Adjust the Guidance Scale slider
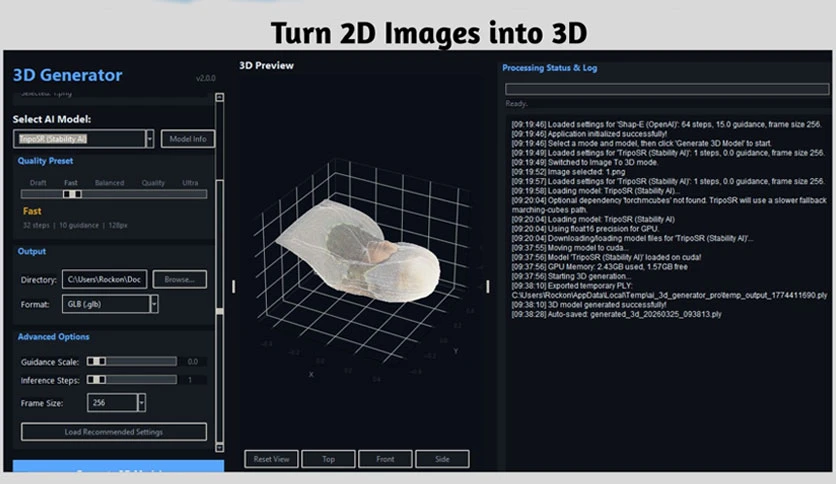The width and height of the screenshot is (836, 484). tap(132, 361)
